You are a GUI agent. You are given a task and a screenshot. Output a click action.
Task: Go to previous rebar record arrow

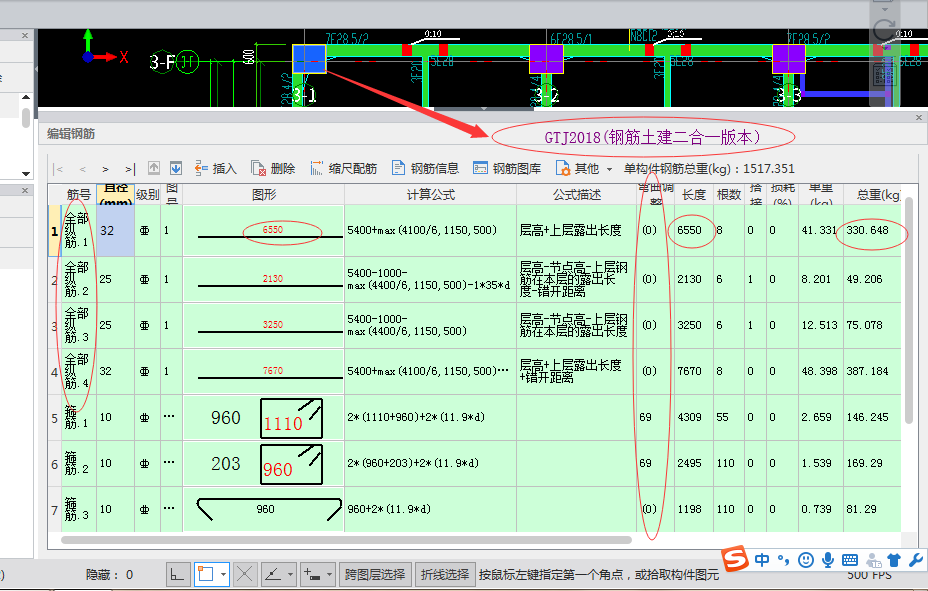coord(82,169)
